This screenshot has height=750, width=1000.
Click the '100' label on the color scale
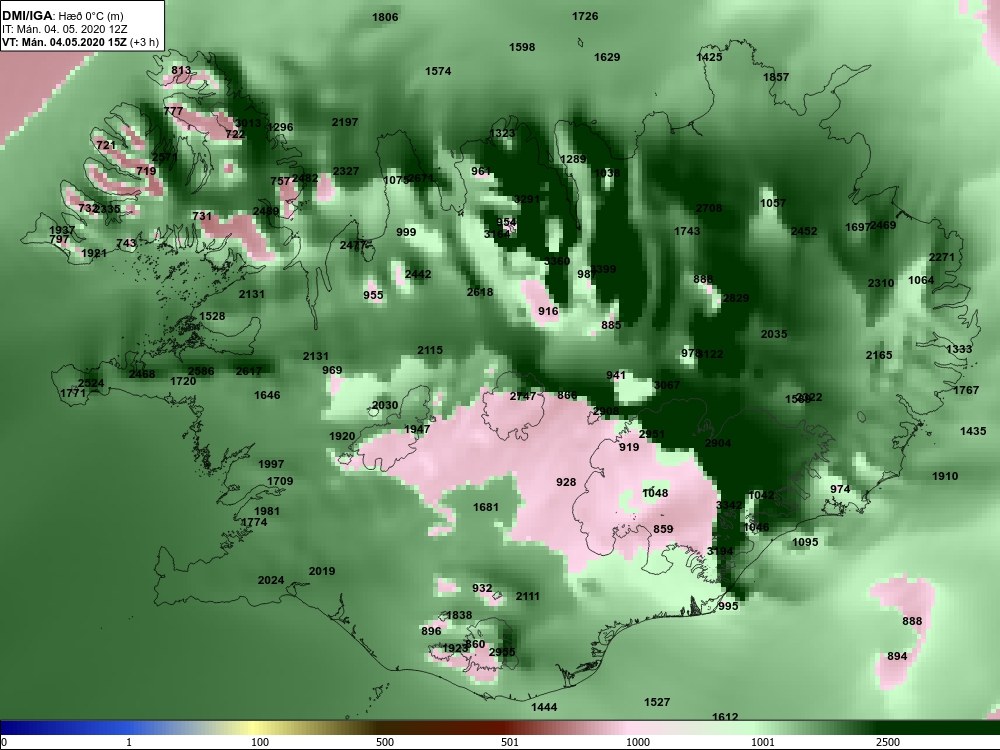click(260, 742)
